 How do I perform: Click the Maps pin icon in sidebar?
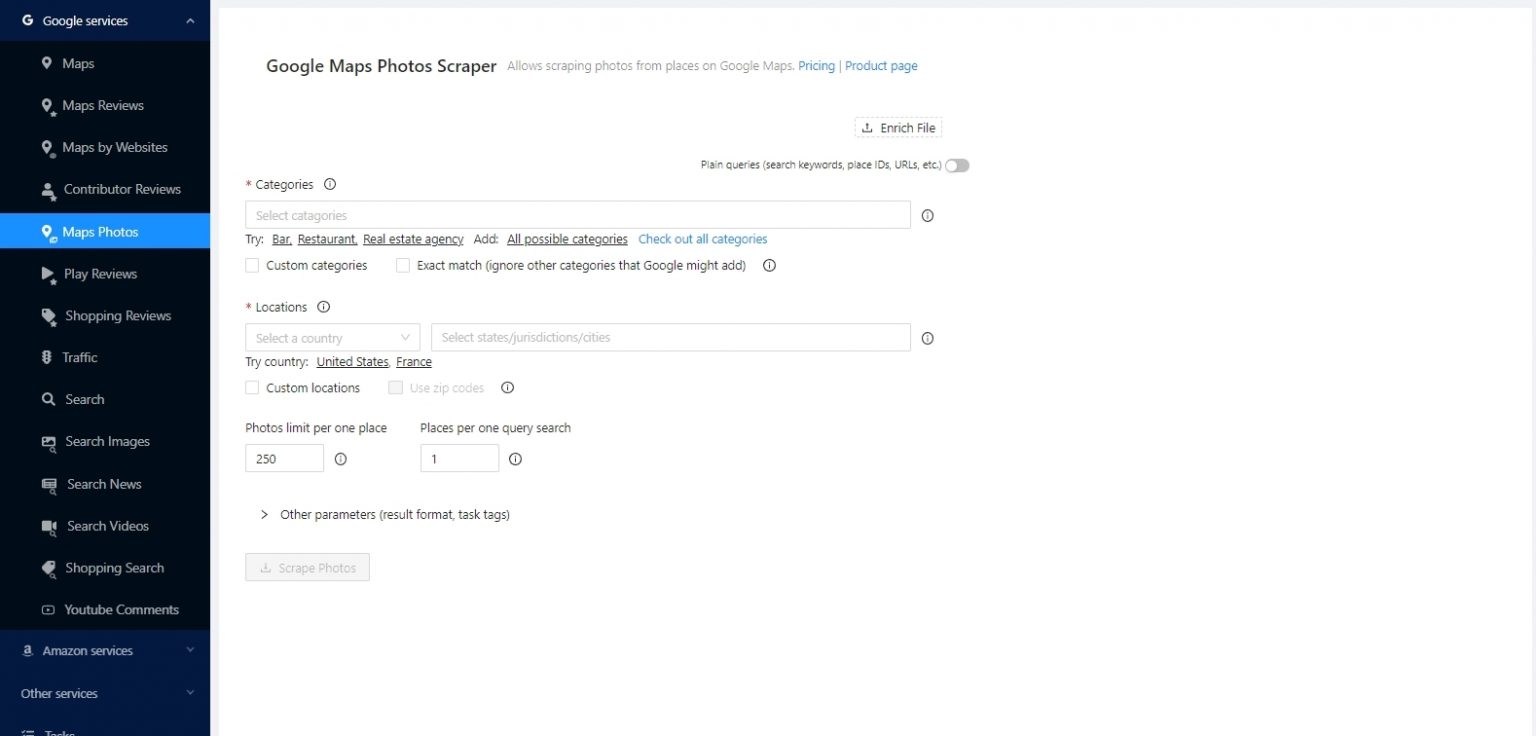coord(47,63)
